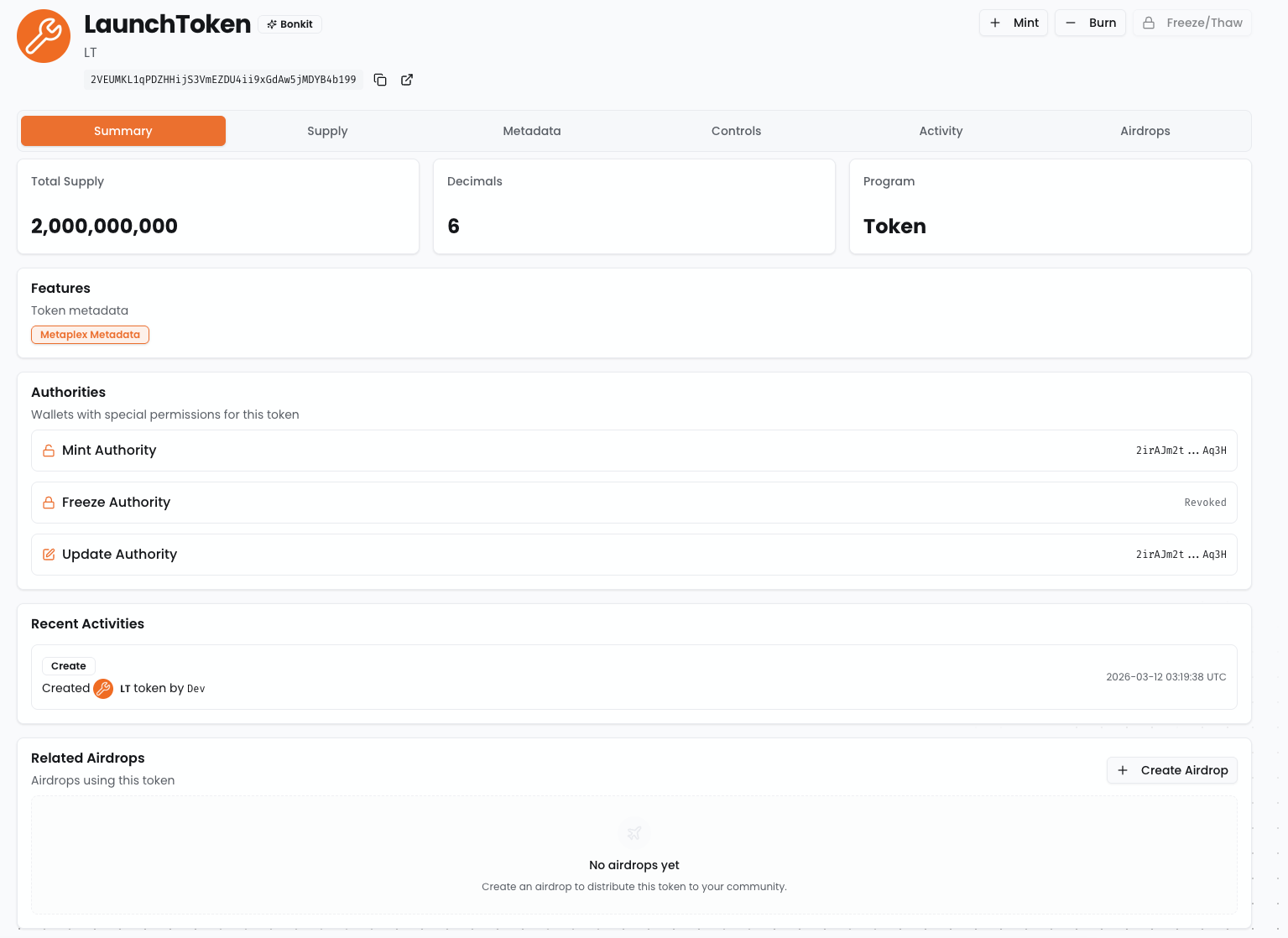Select the Airdrops tab
1288x938 pixels.
tap(1145, 131)
